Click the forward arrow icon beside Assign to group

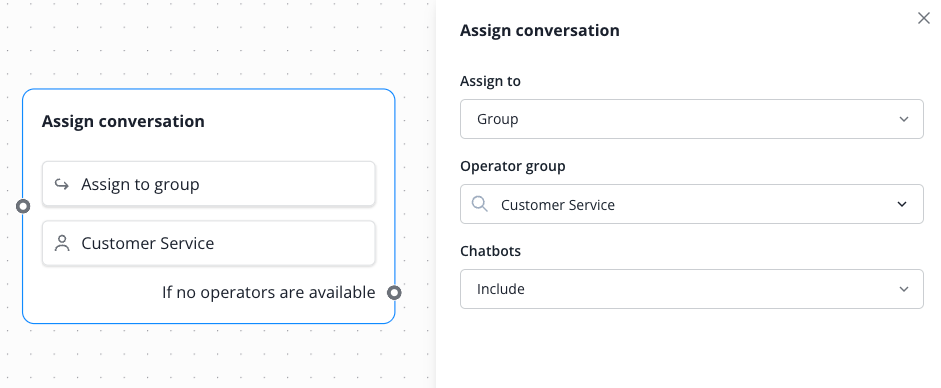tap(62, 184)
